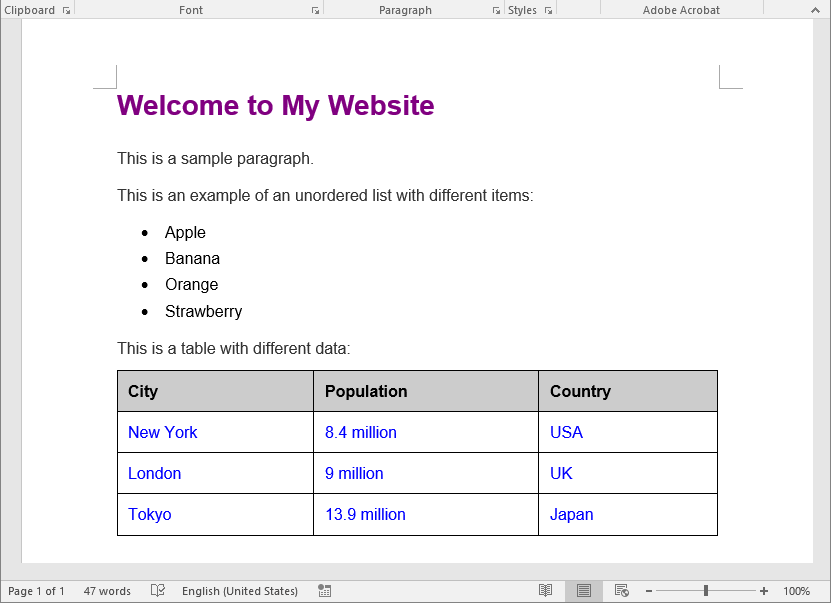The image size is (831, 603).
Task: Open the Tokyo hyperlink
Action: click(x=149, y=514)
